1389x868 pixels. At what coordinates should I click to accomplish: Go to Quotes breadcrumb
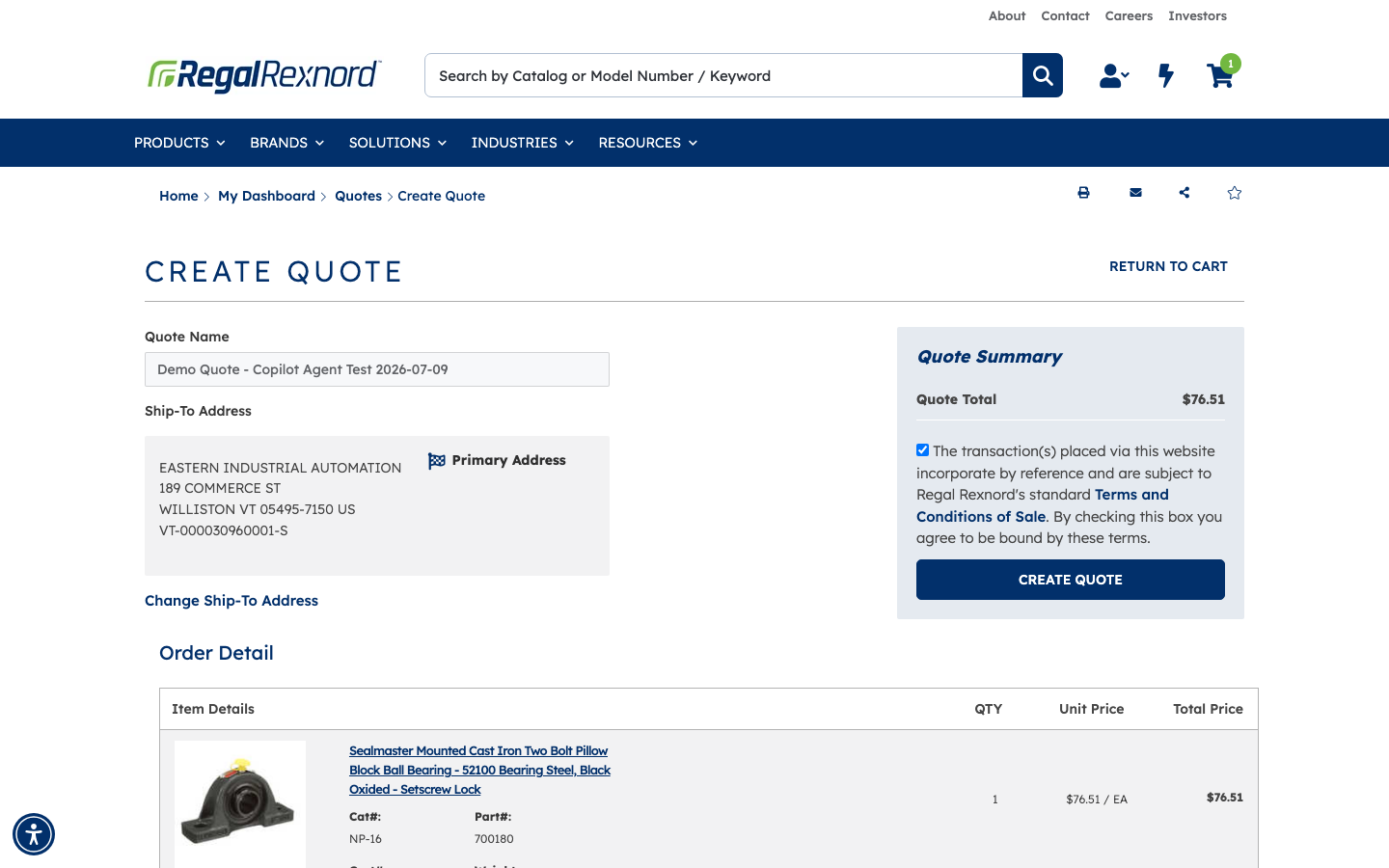pos(358,196)
